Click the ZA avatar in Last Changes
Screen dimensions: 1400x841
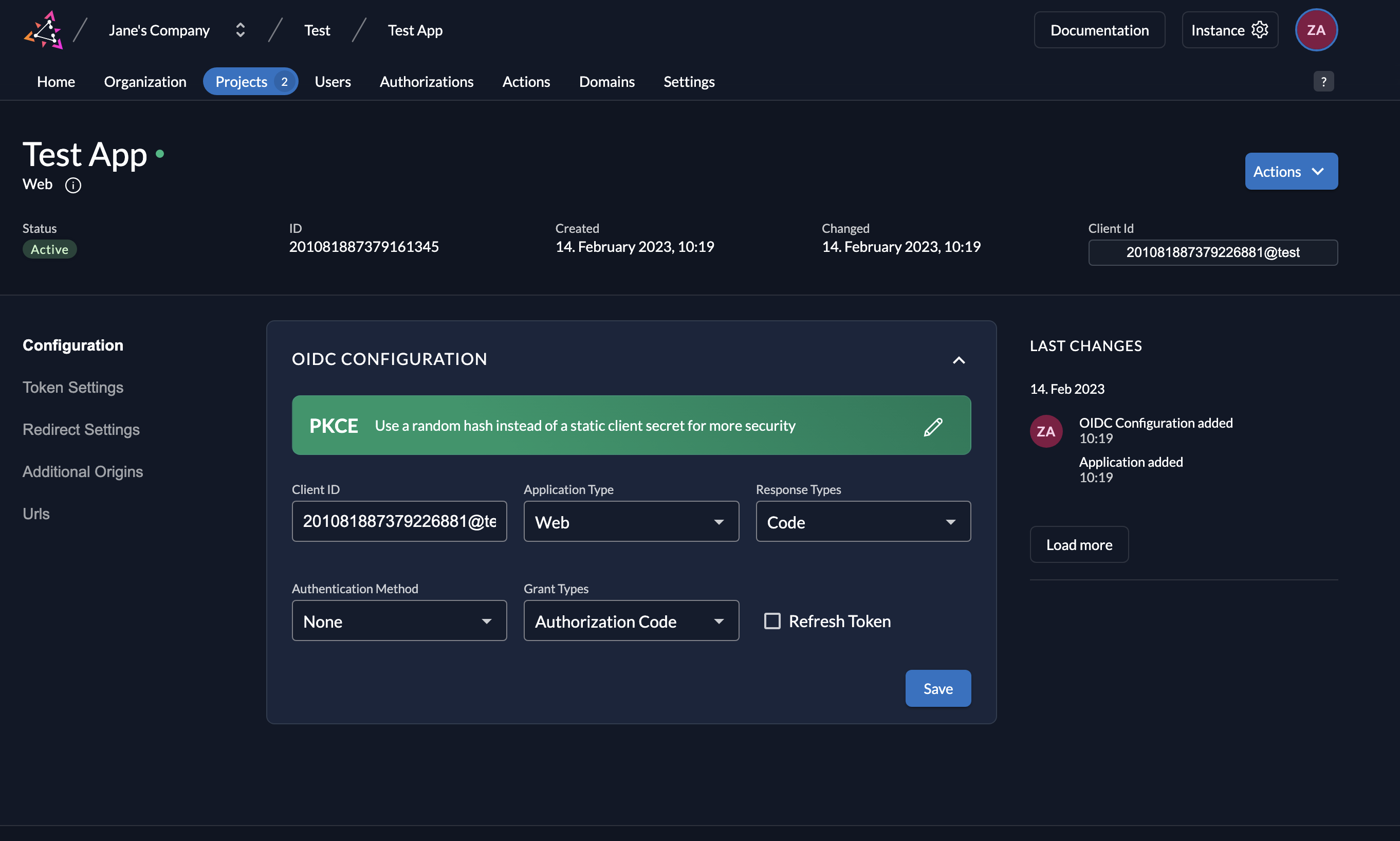click(x=1045, y=431)
